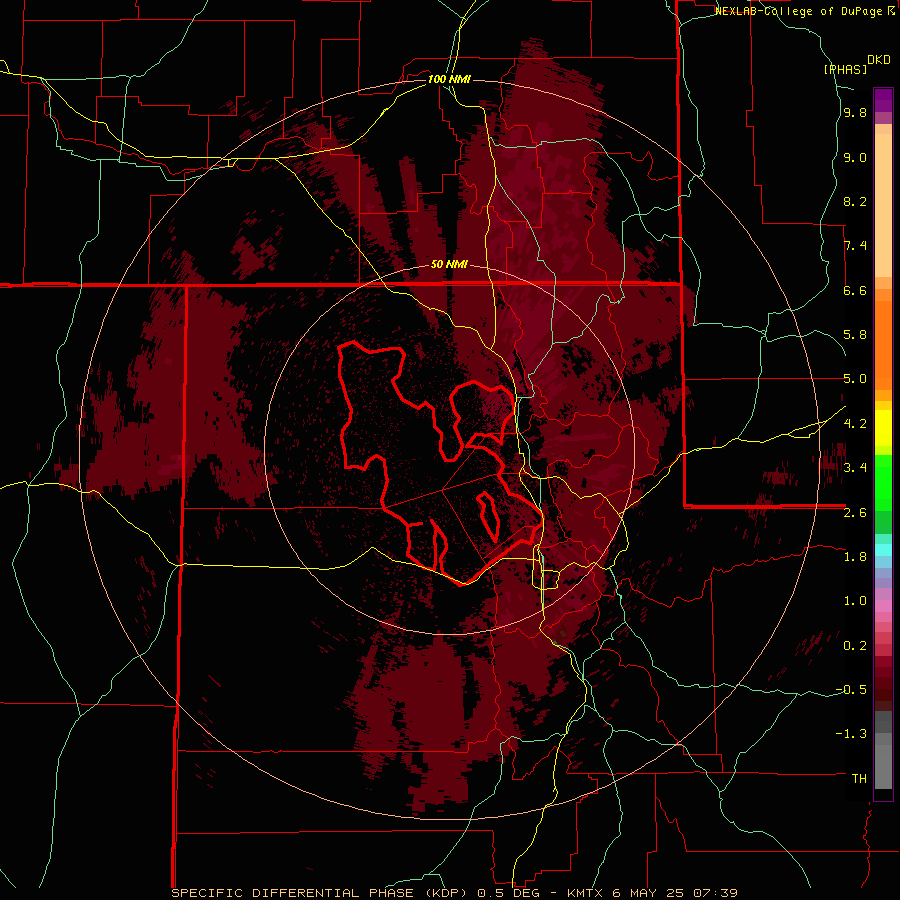Pick the cyan color bar segment

pos(883,549)
